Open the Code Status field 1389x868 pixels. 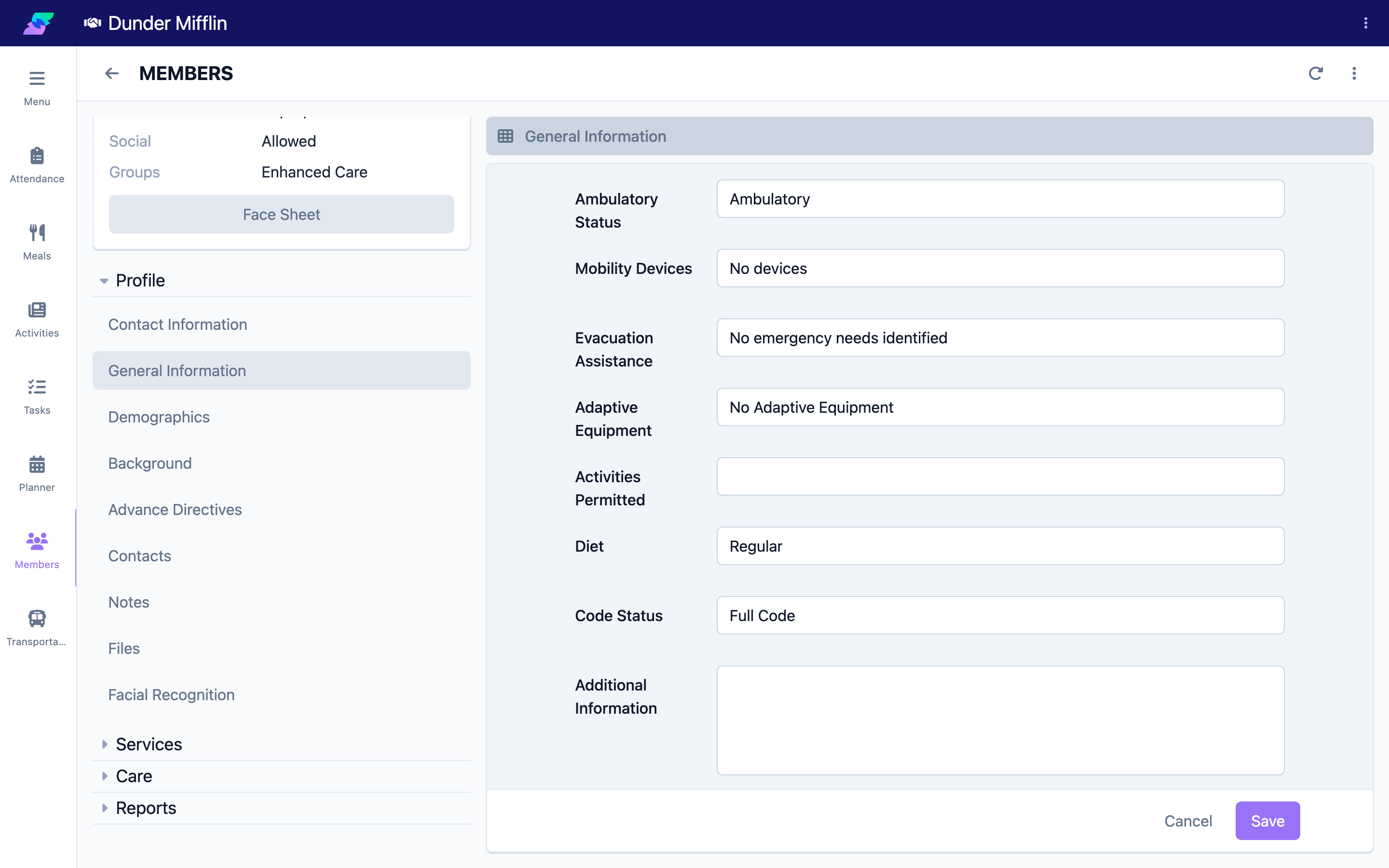pyautogui.click(x=1000, y=615)
